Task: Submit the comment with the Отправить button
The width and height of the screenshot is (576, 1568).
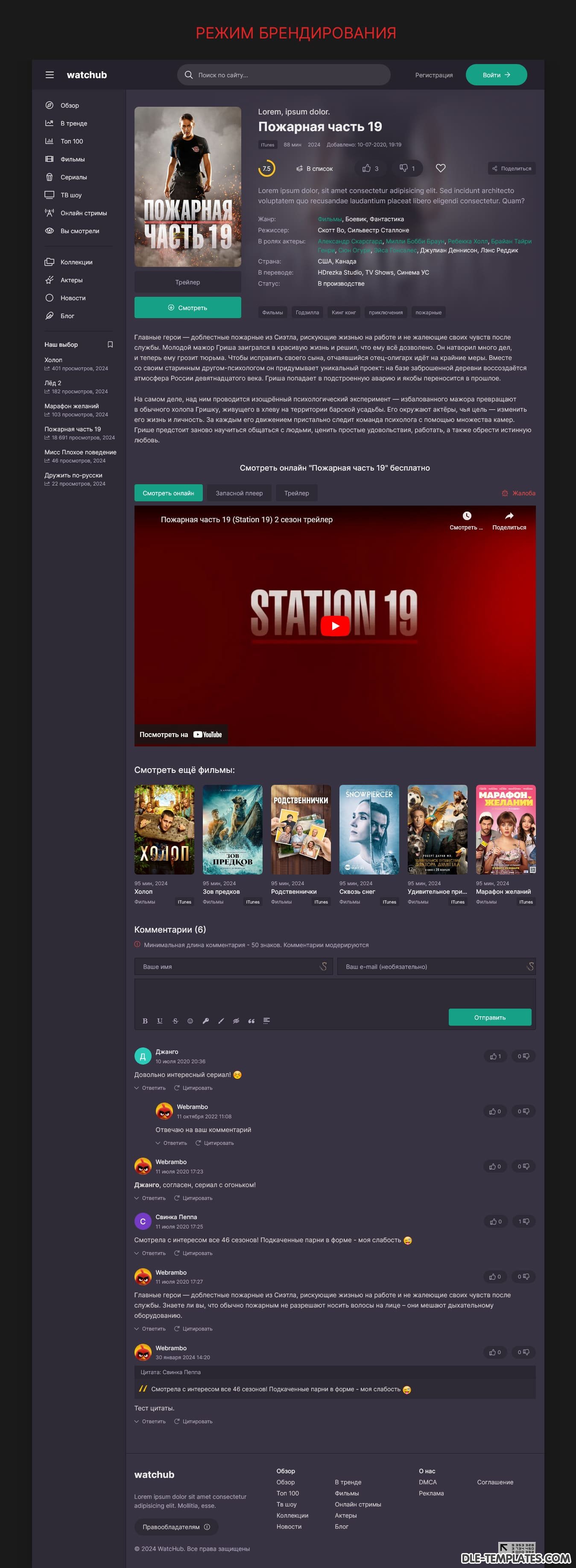Action: [x=490, y=1017]
